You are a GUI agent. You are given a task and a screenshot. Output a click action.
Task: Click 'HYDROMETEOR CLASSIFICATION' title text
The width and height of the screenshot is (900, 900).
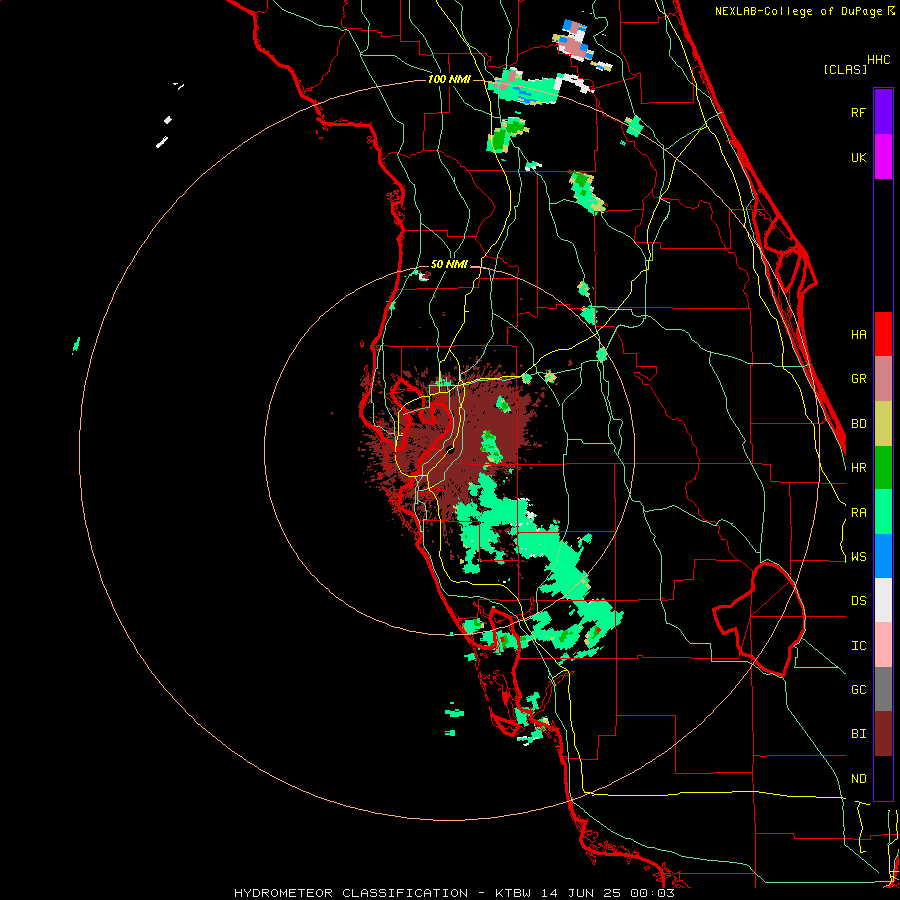point(351,893)
